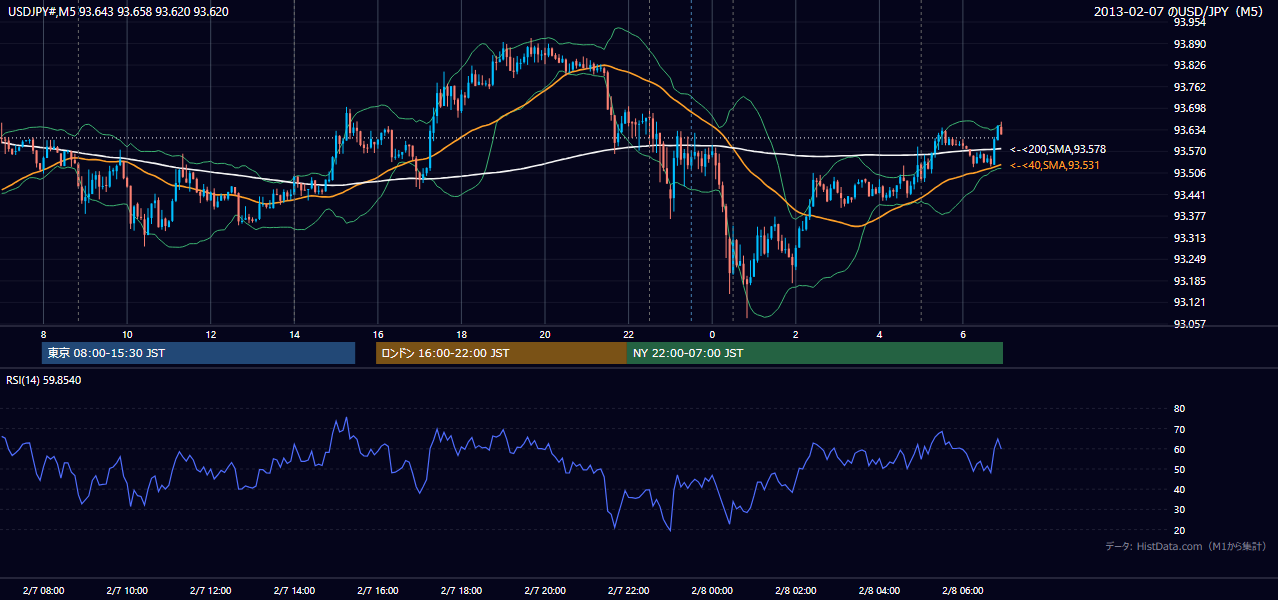
Task: Click the USDJPY#,M5 chart title text
Action: [x=119, y=12]
